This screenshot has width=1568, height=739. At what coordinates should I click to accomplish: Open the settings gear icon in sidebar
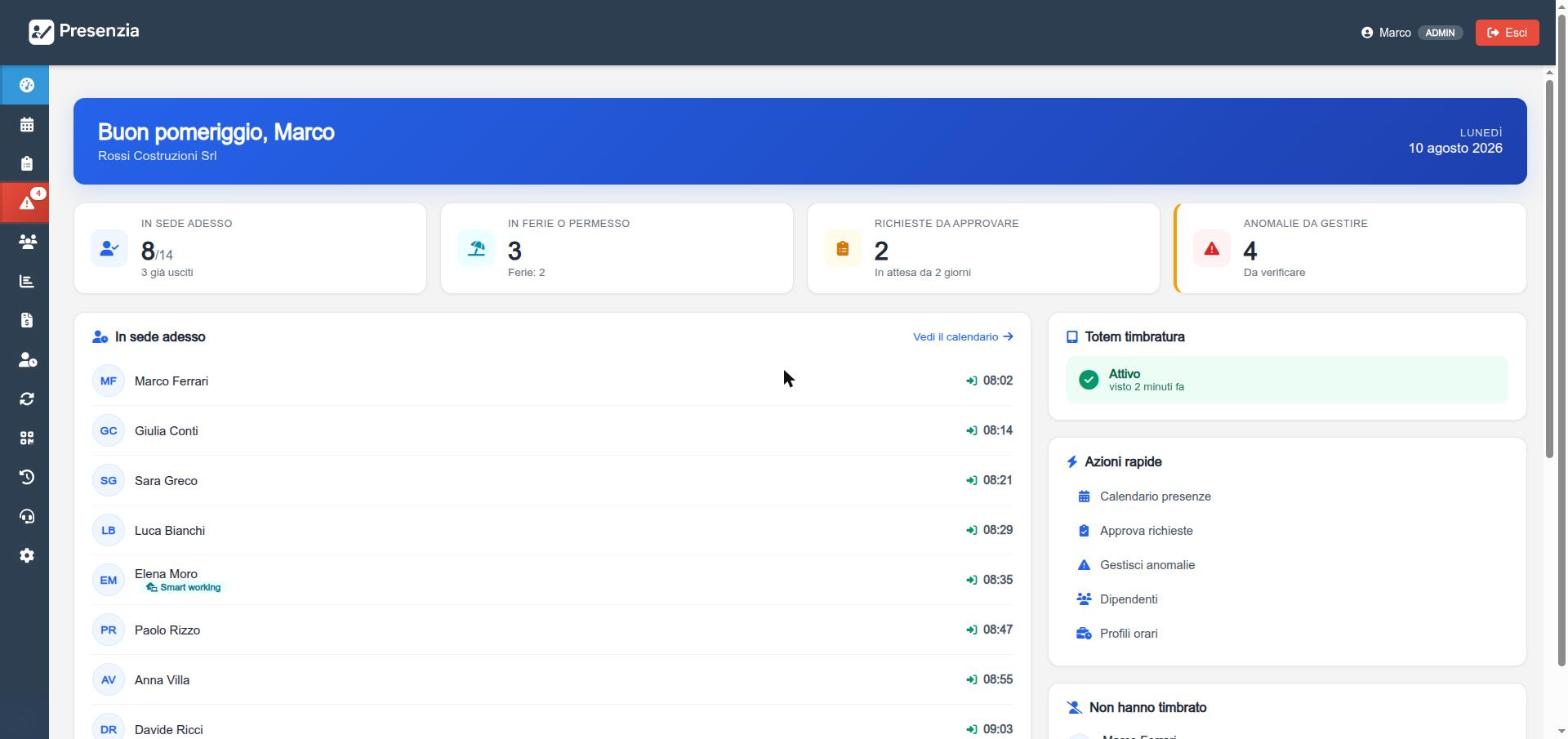[x=26, y=555]
